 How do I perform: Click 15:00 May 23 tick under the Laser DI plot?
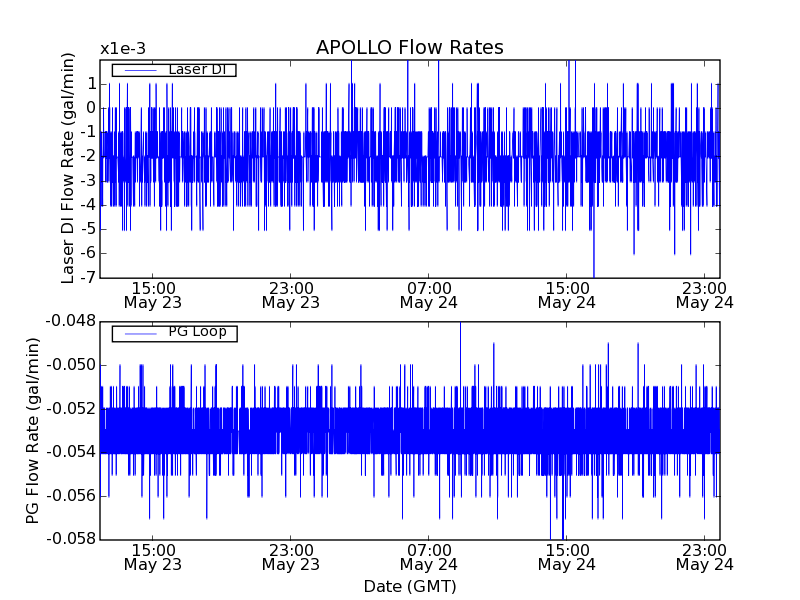(152, 293)
